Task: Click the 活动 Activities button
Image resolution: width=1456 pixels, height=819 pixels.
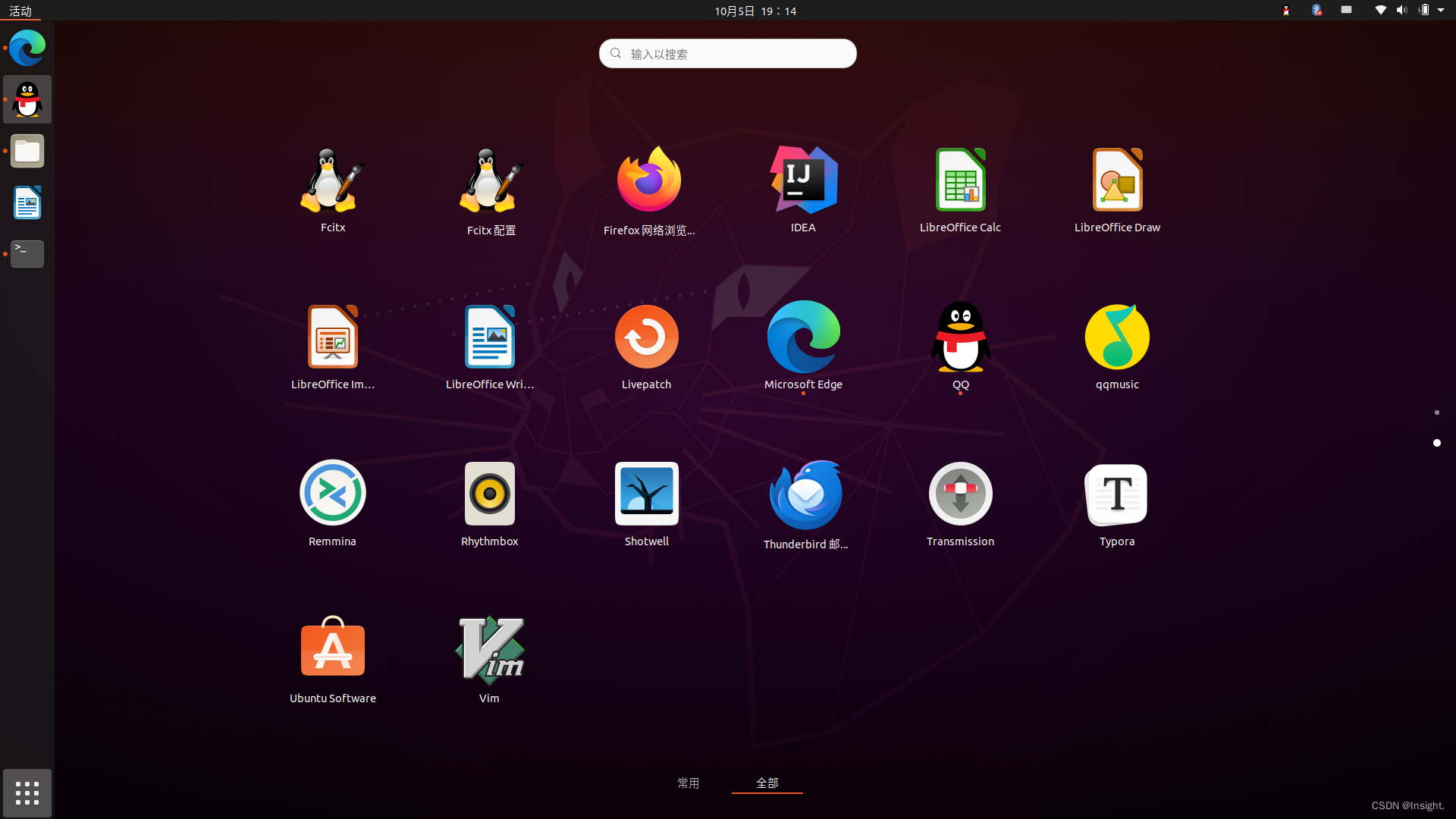Action: pyautogui.click(x=20, y=11)
